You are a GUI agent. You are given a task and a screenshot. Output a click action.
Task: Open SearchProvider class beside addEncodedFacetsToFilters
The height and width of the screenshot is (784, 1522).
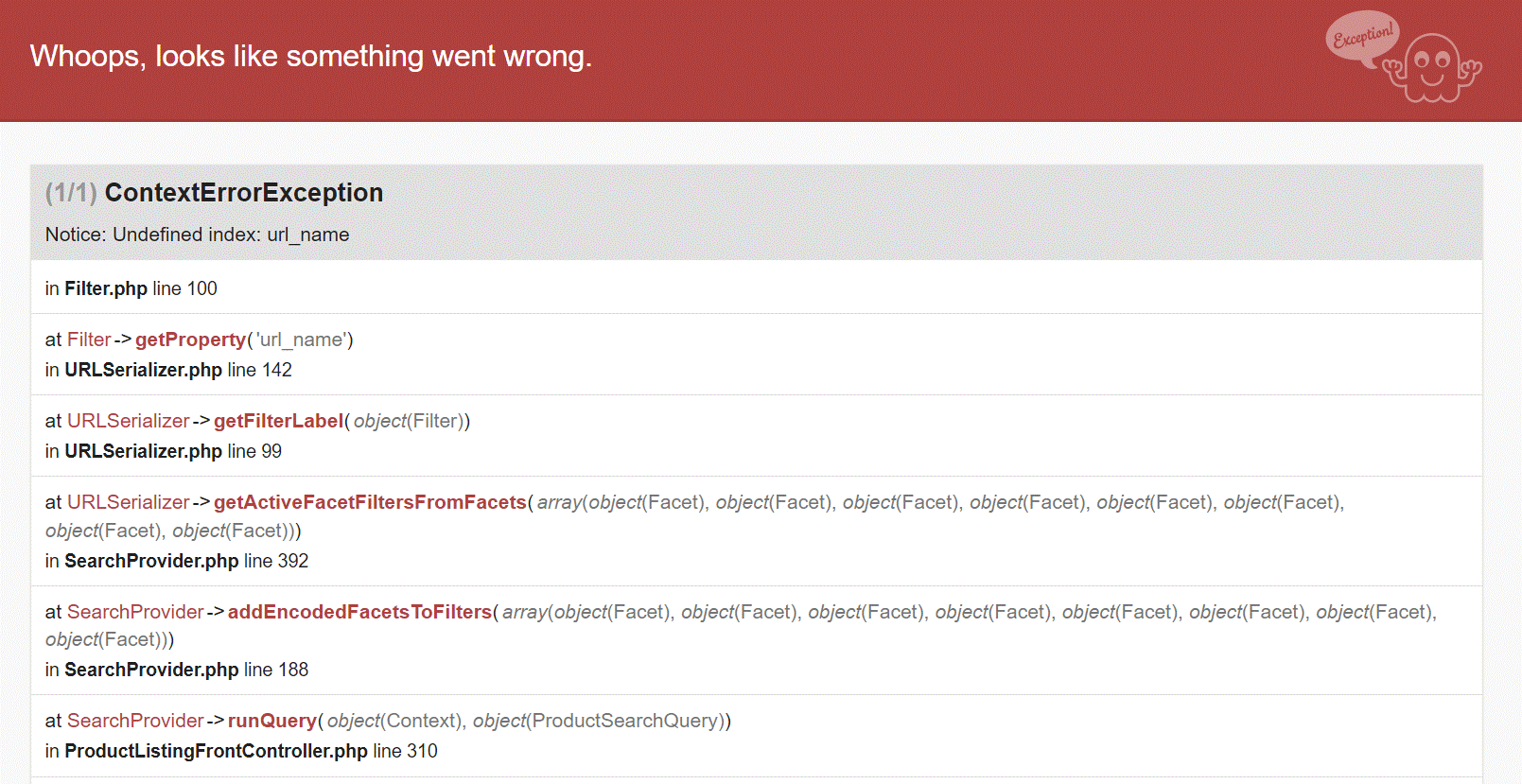point(135,612)
